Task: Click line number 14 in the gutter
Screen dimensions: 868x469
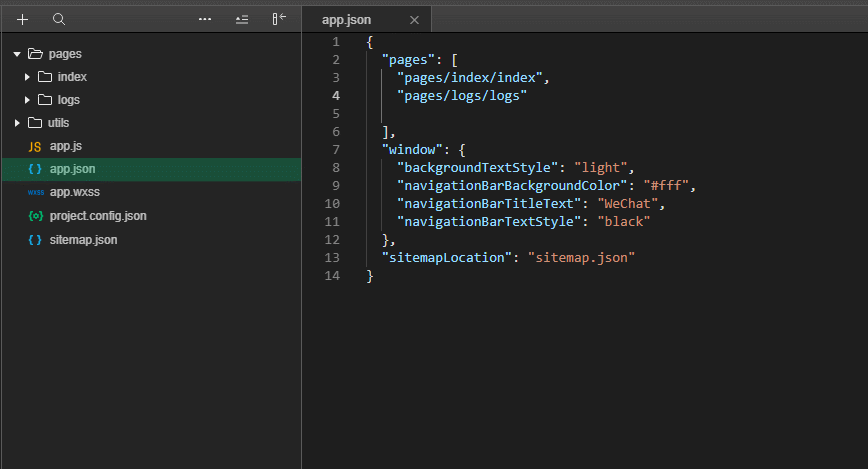Action: point(332,276)
